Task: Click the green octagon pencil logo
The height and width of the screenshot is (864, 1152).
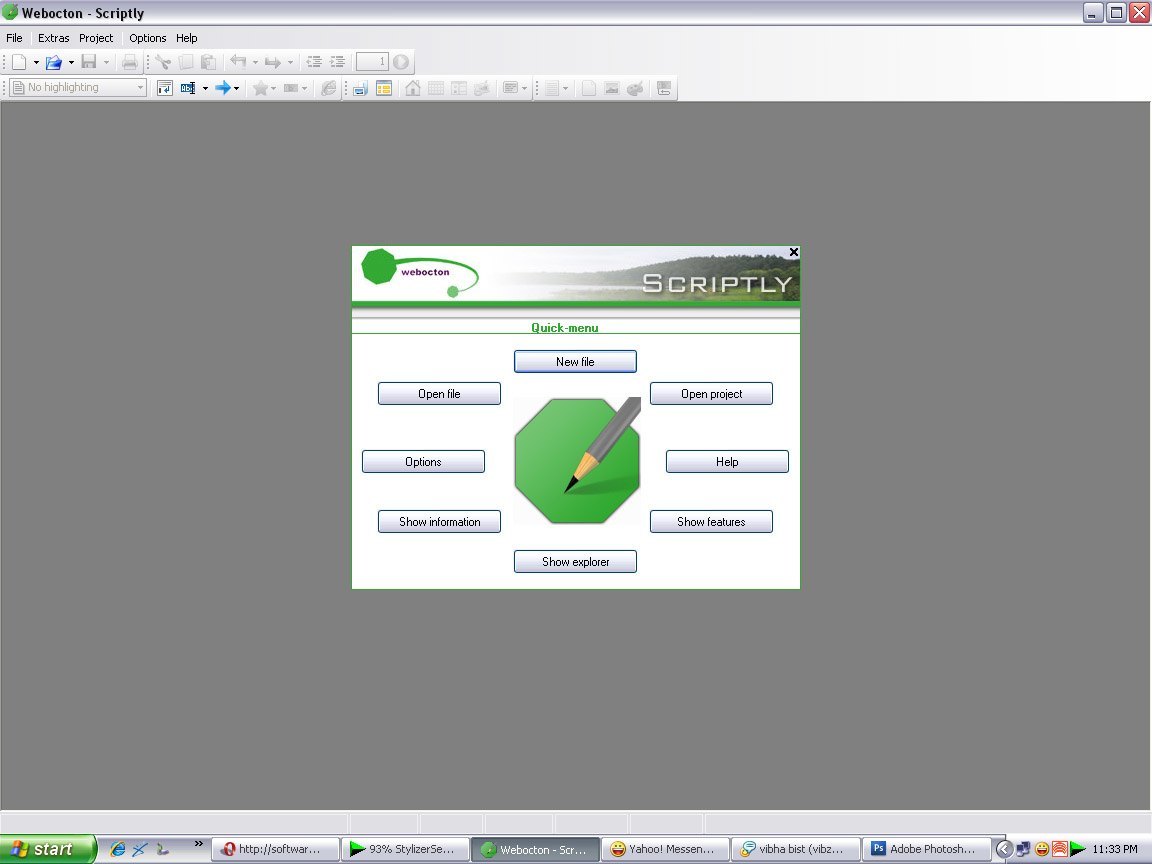Action: [x=577, y=461]
